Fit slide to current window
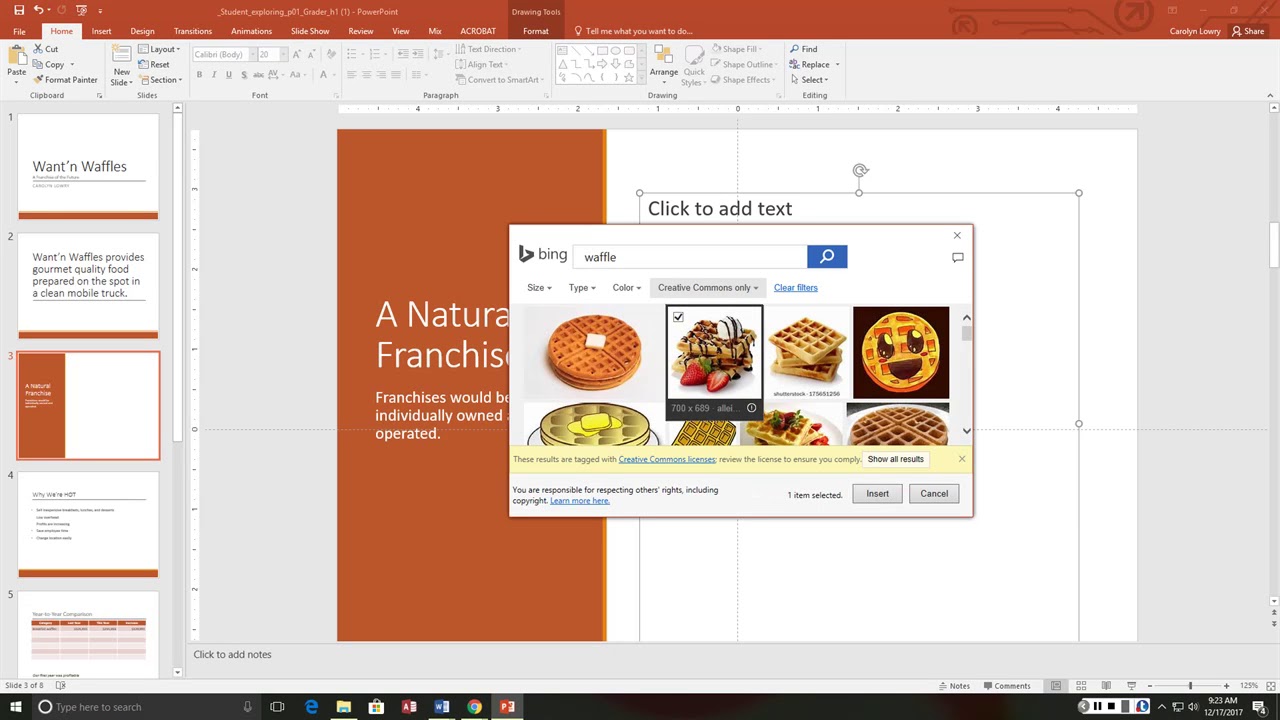 (x=1270, y=686)
